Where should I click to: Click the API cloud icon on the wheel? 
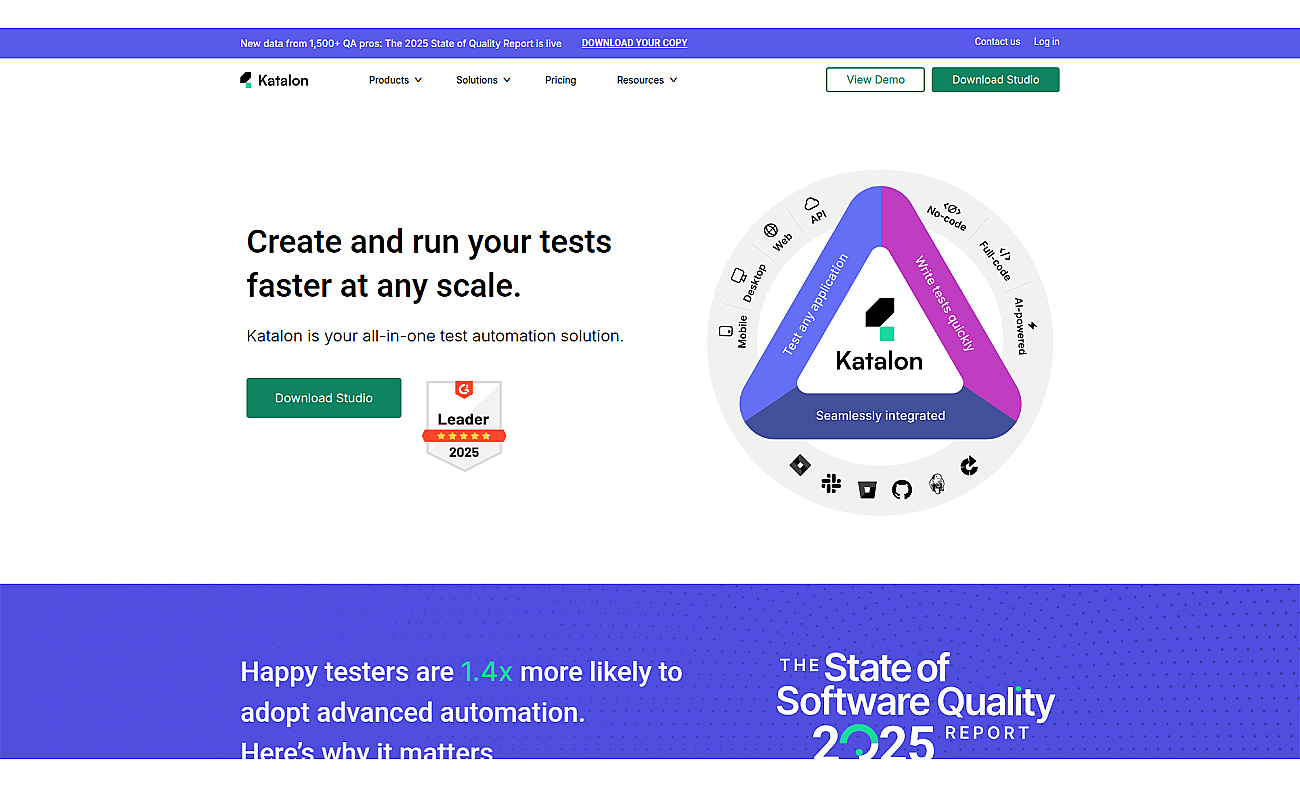coord(812,204)
